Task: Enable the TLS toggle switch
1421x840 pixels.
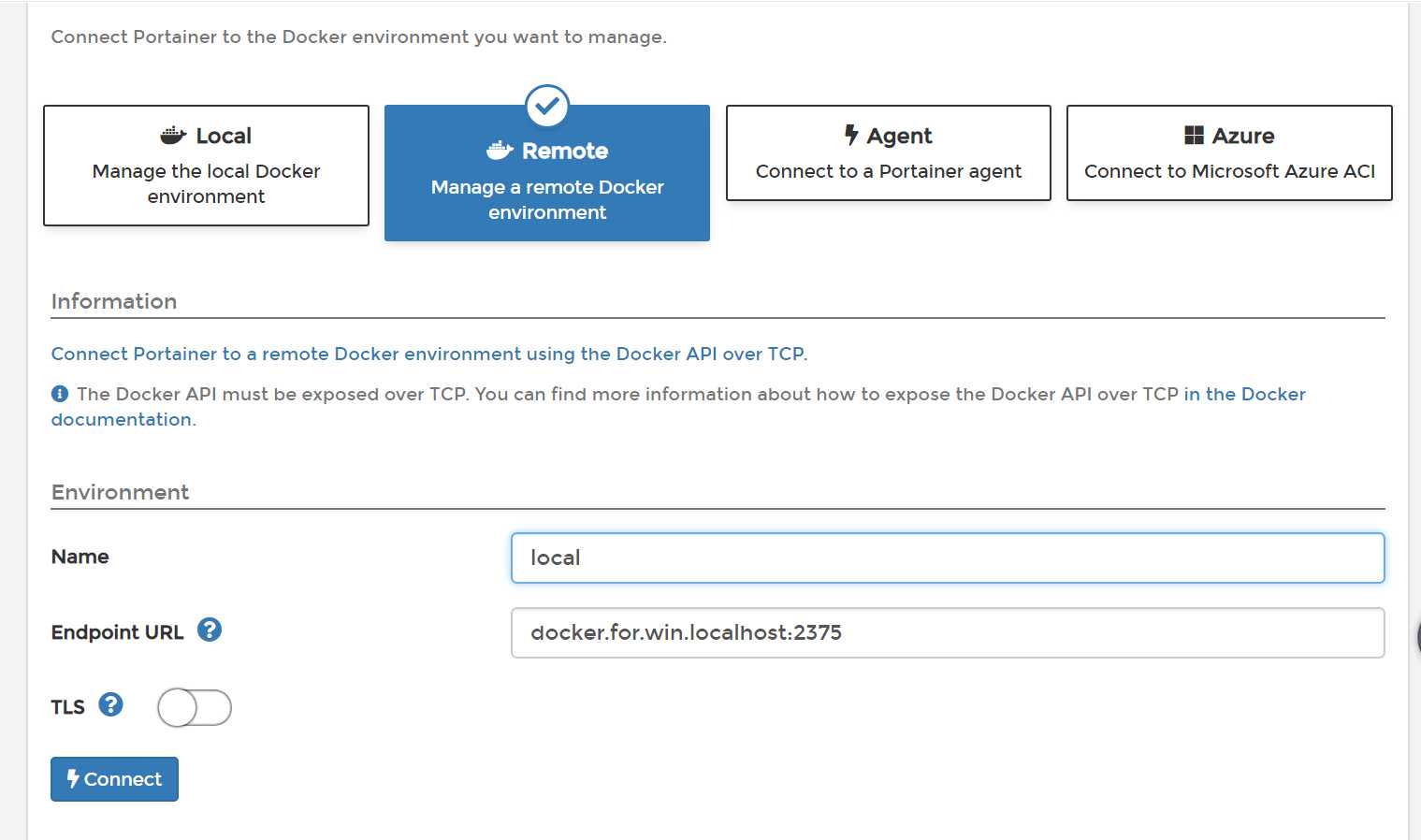Action: point(195,708)
